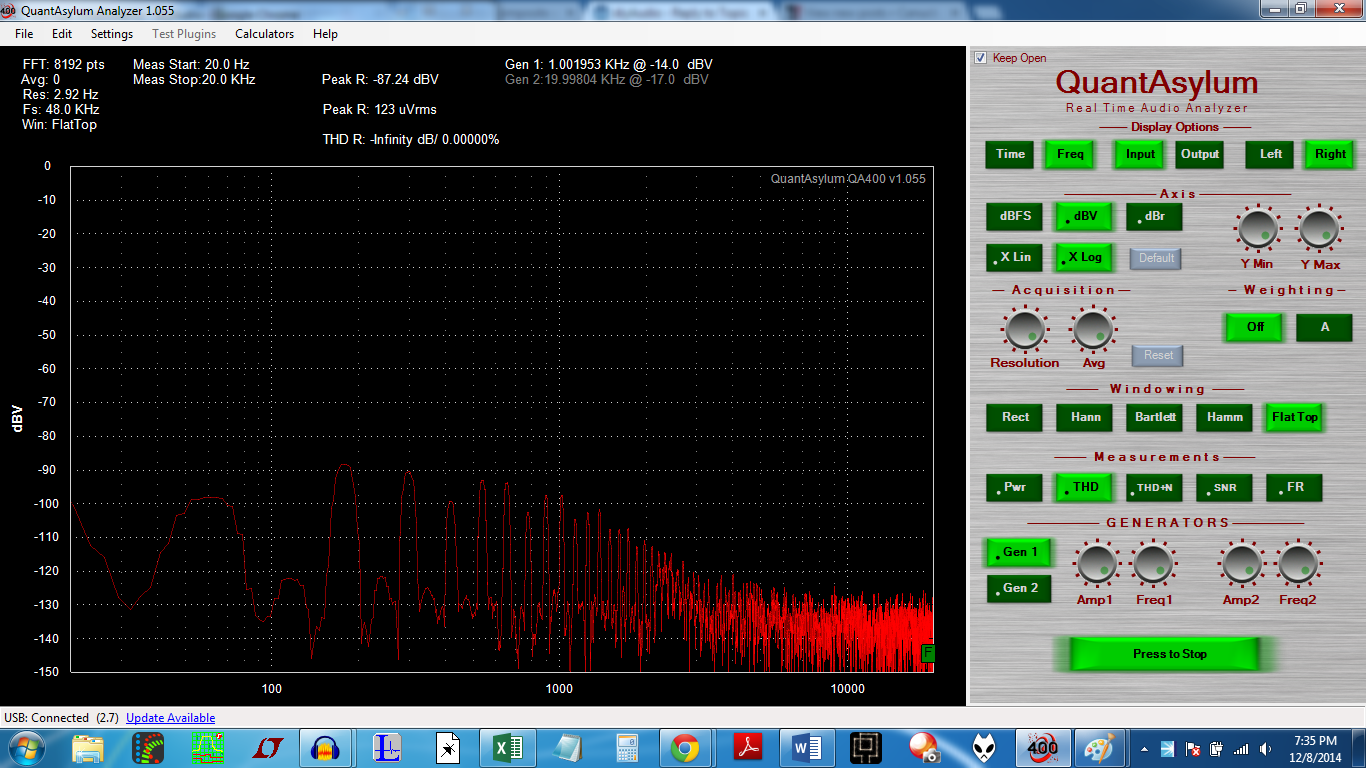Open the green waveform app in taskbar

click(207, 748)
